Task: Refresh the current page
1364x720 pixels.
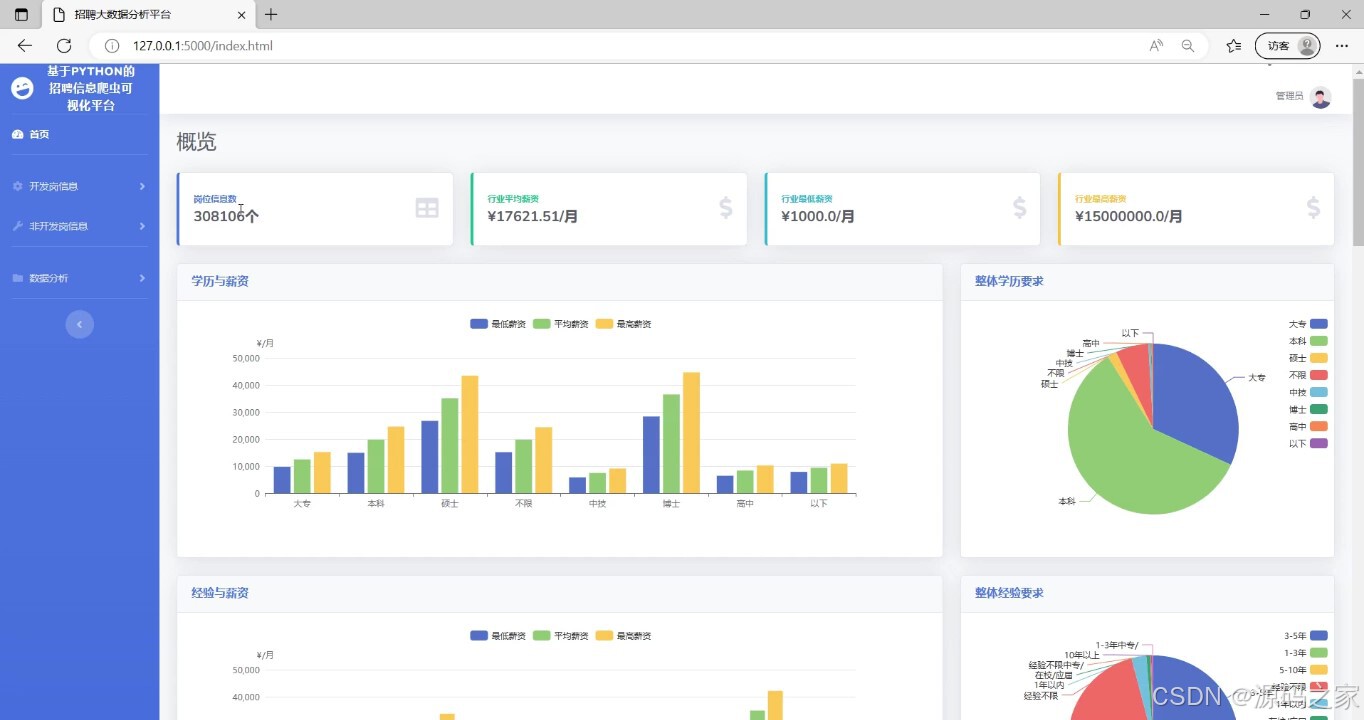Action: pos(64,46)
